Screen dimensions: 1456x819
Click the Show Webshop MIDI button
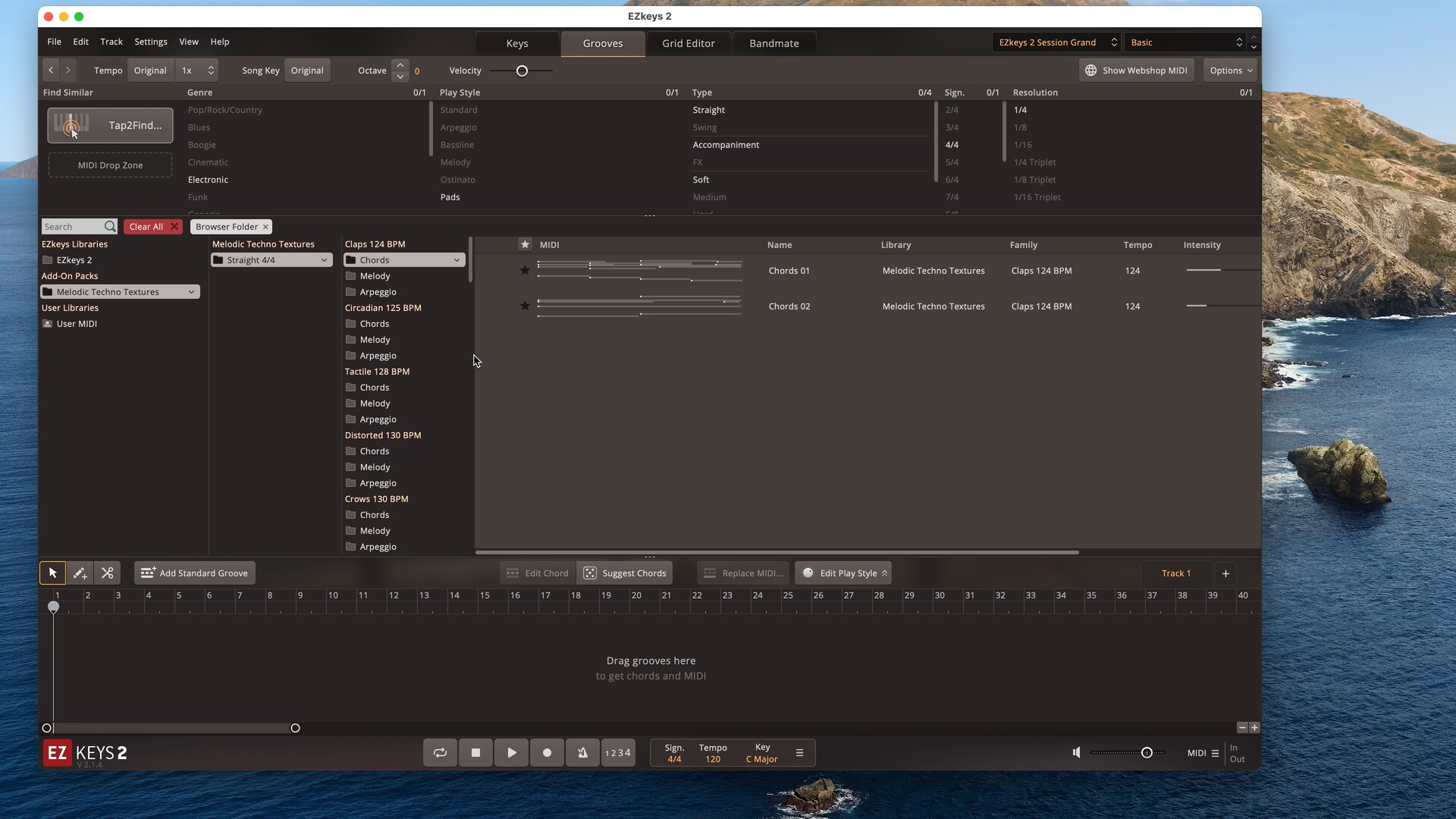[x=1136, y=70]
